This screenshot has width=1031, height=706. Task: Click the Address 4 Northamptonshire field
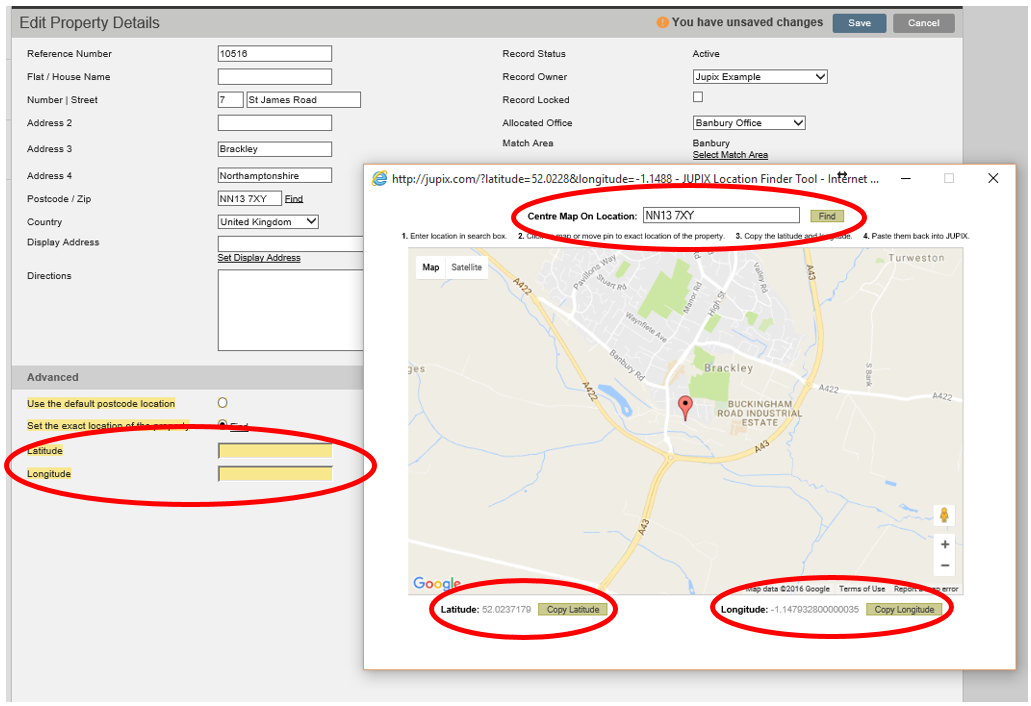pos(275,176)
